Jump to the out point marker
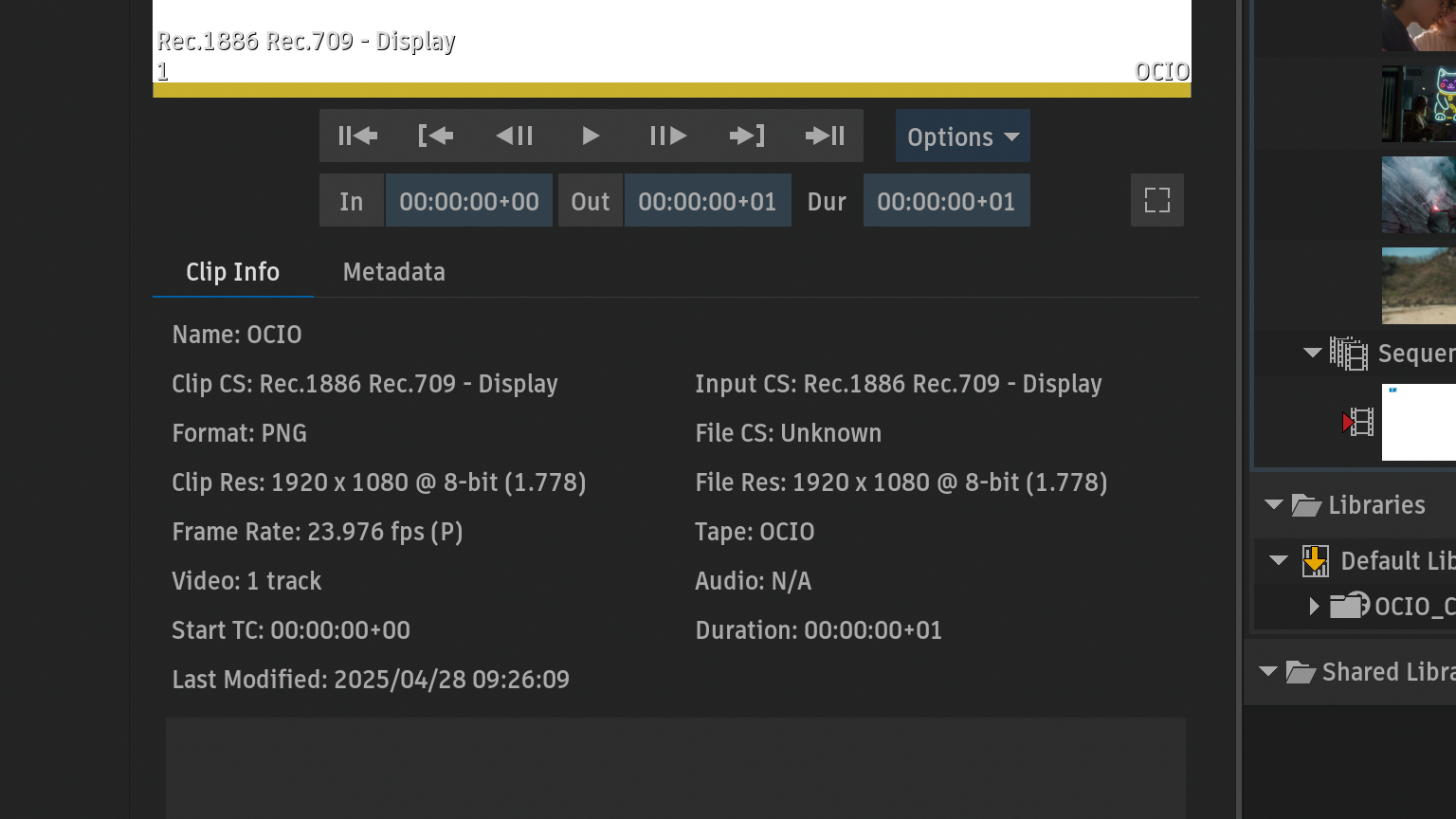 [x=746, y=136]
